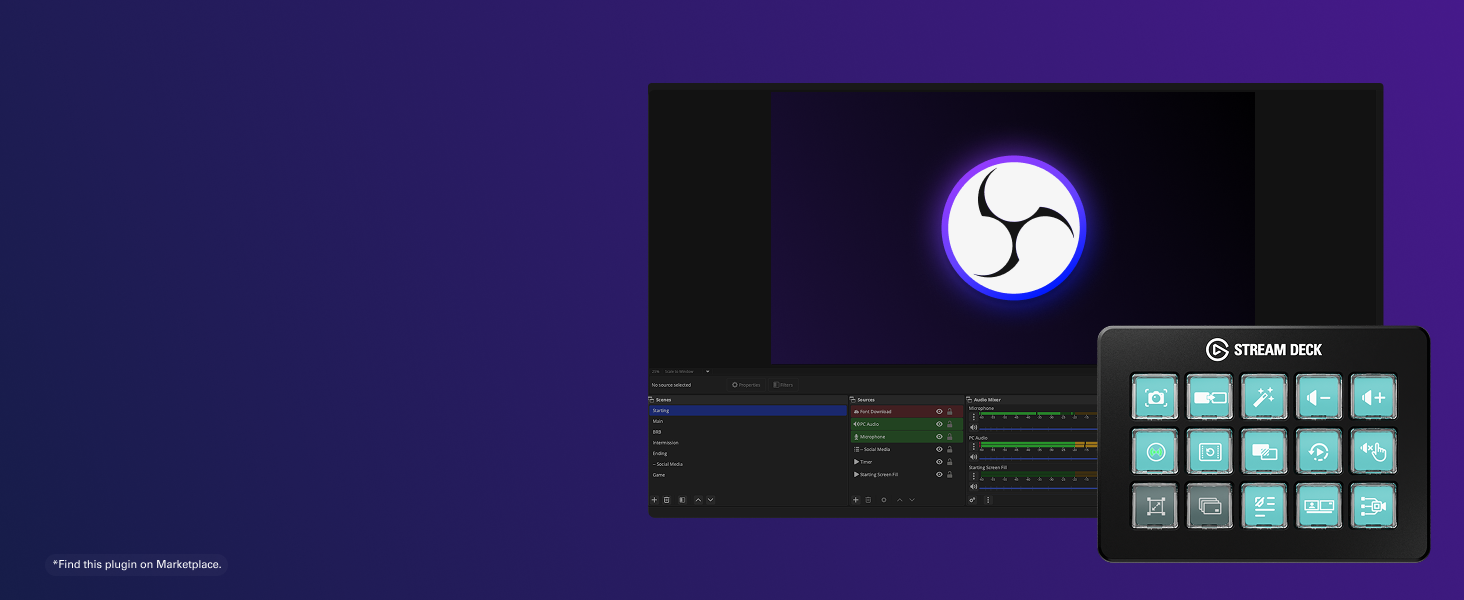Viewport: 1464px width, 600px height.
Task: Open scene filters icon in Scenes toolbar
Action: coord(682,499)
